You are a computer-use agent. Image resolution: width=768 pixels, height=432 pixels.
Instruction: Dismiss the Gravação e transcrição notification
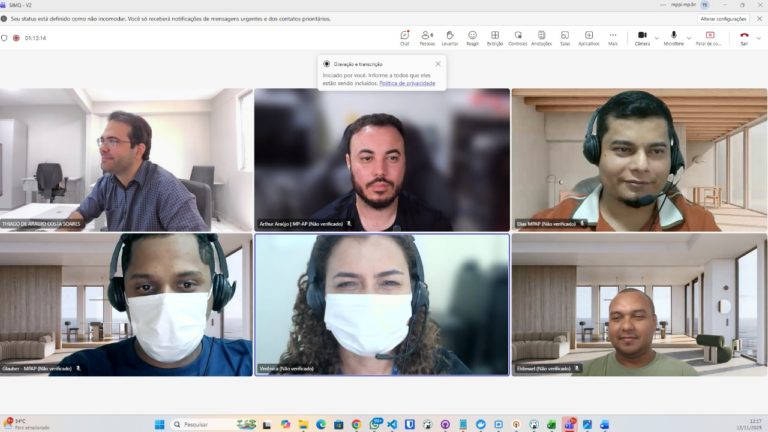click(x=437, y=64)
